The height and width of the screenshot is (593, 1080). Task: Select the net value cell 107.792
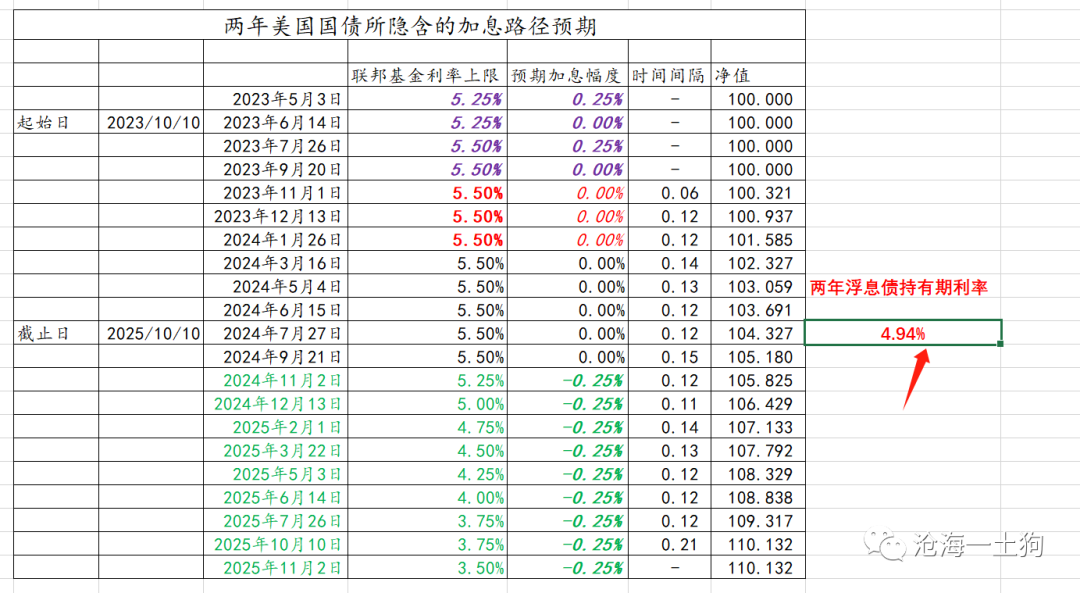pos(758,450)
